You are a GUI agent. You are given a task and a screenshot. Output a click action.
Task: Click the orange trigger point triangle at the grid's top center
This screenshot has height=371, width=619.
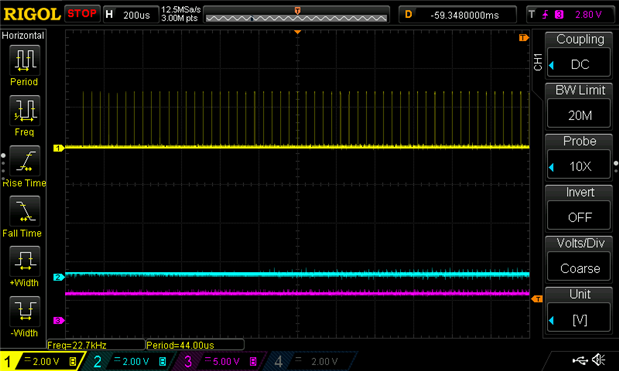(298, 32)
